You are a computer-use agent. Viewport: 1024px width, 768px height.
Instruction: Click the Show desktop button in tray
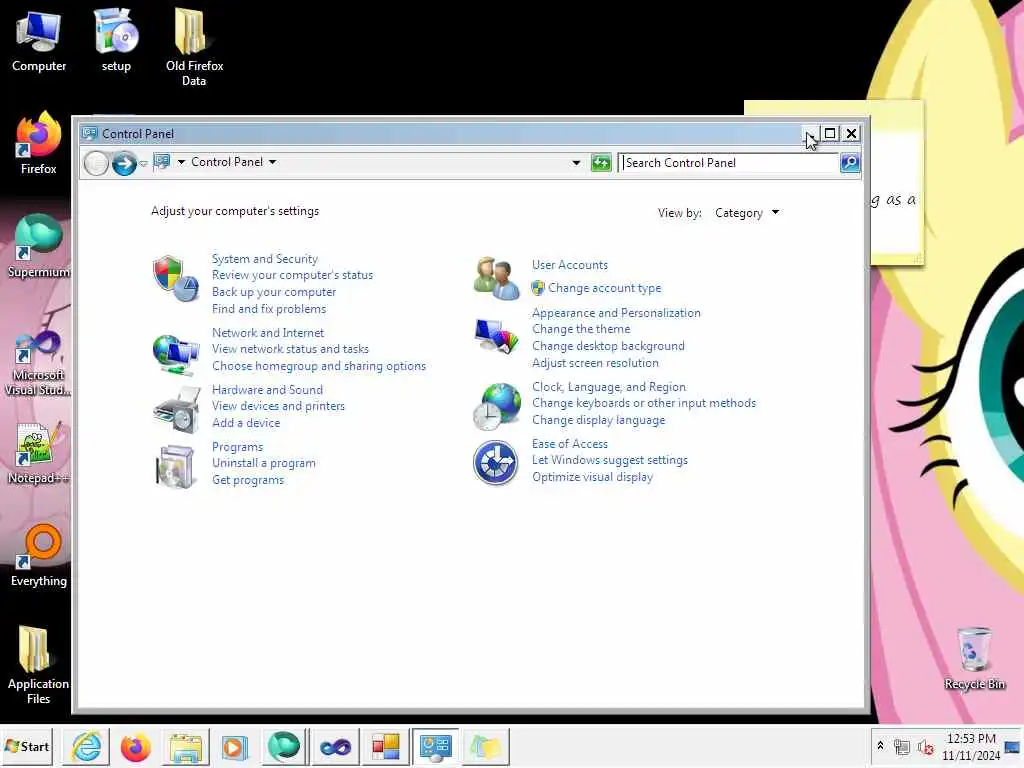pyautogui.click(x=1013, y=746)
